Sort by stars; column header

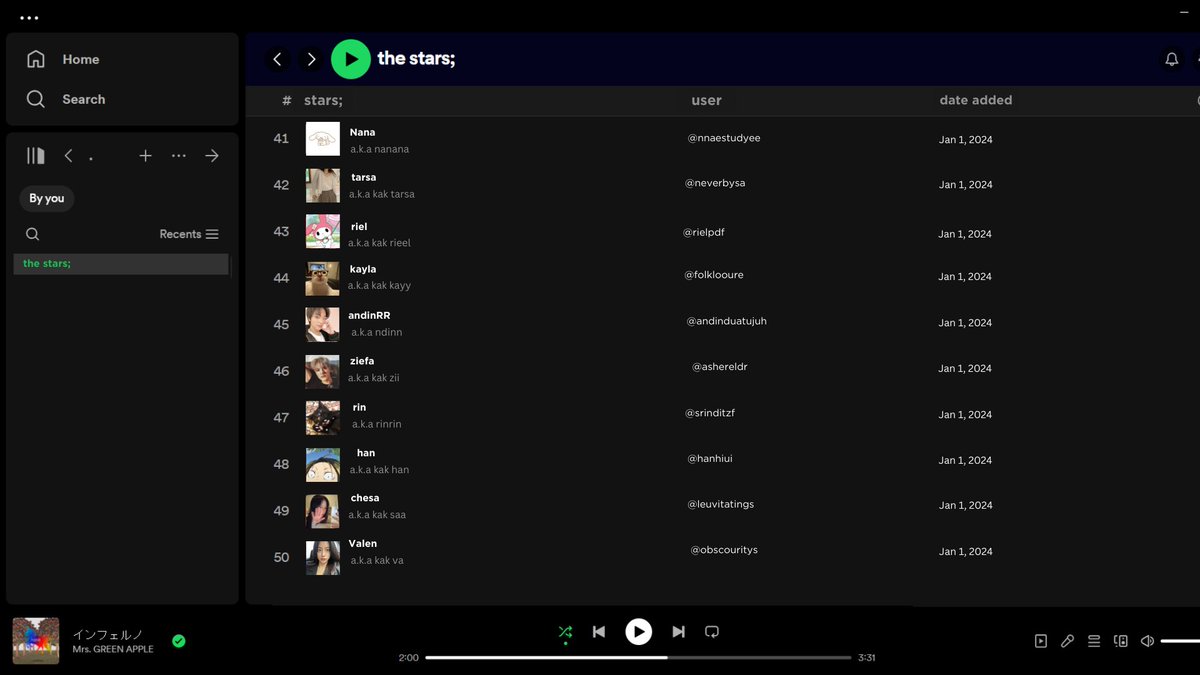pos(323,100)
